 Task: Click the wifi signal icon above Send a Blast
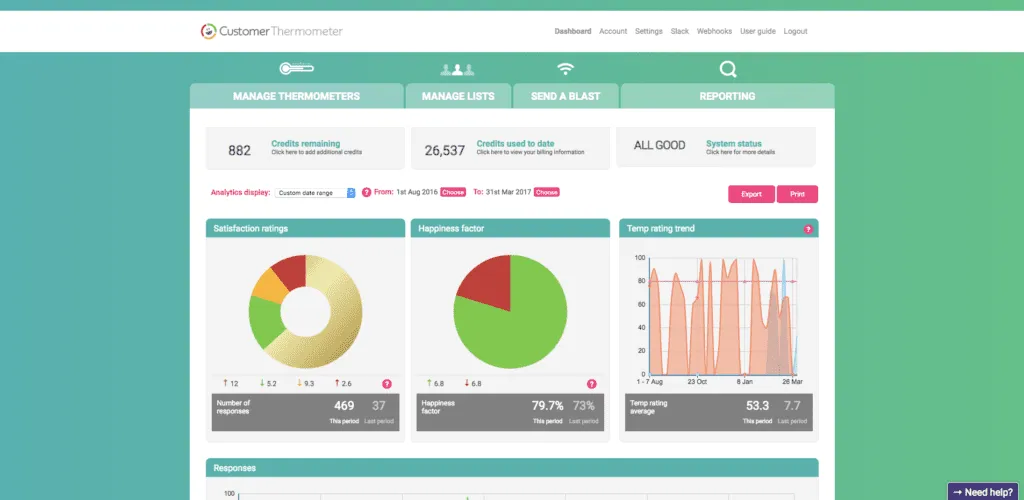566,69
